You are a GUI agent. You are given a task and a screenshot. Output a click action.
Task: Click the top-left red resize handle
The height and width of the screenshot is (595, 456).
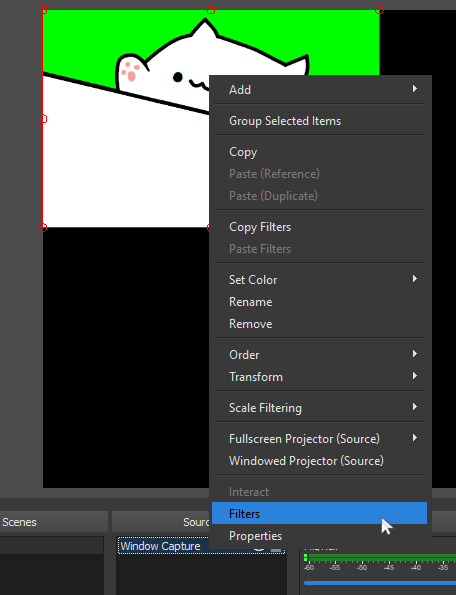click(43, 10)
